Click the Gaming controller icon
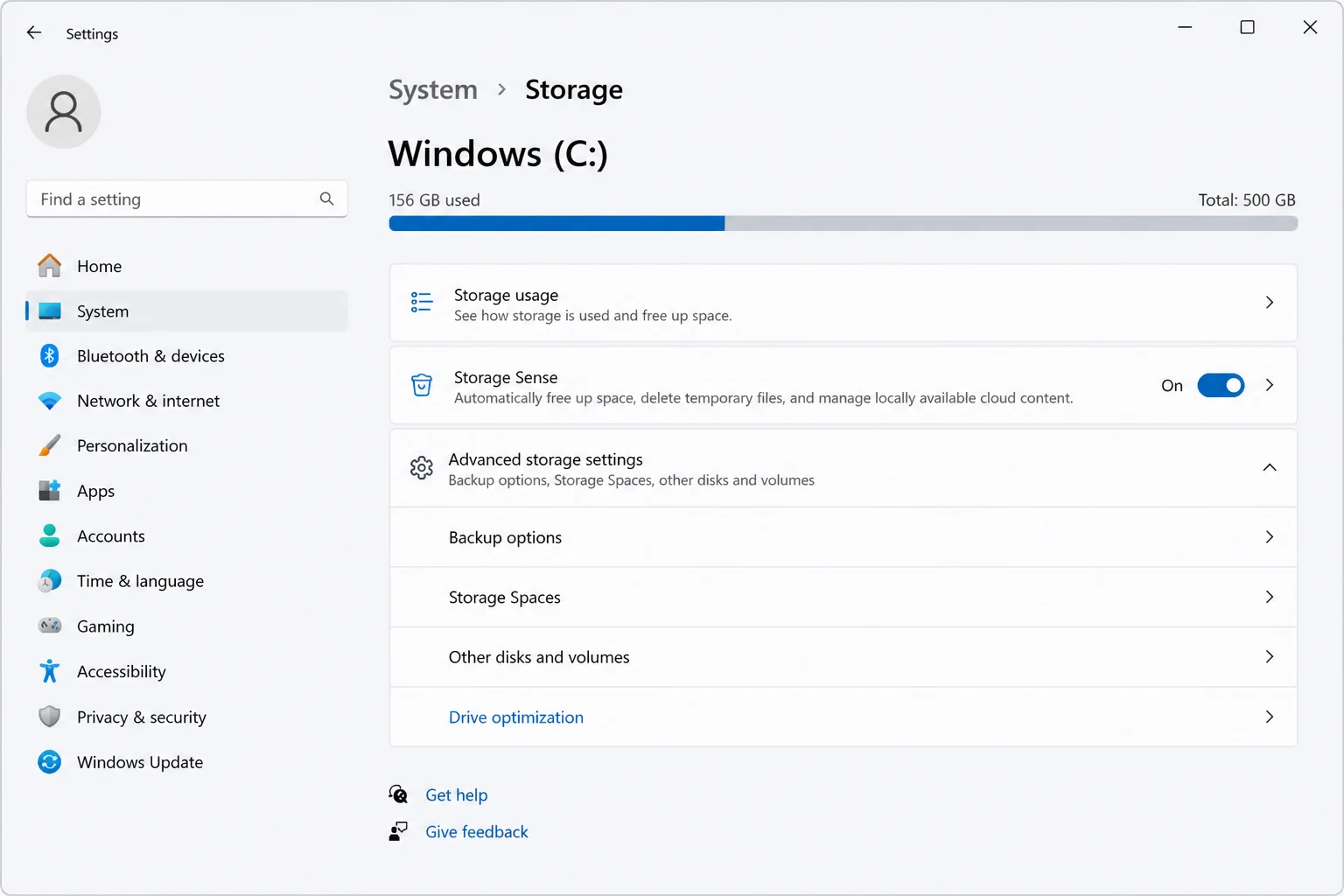 [x=50, y=626]
